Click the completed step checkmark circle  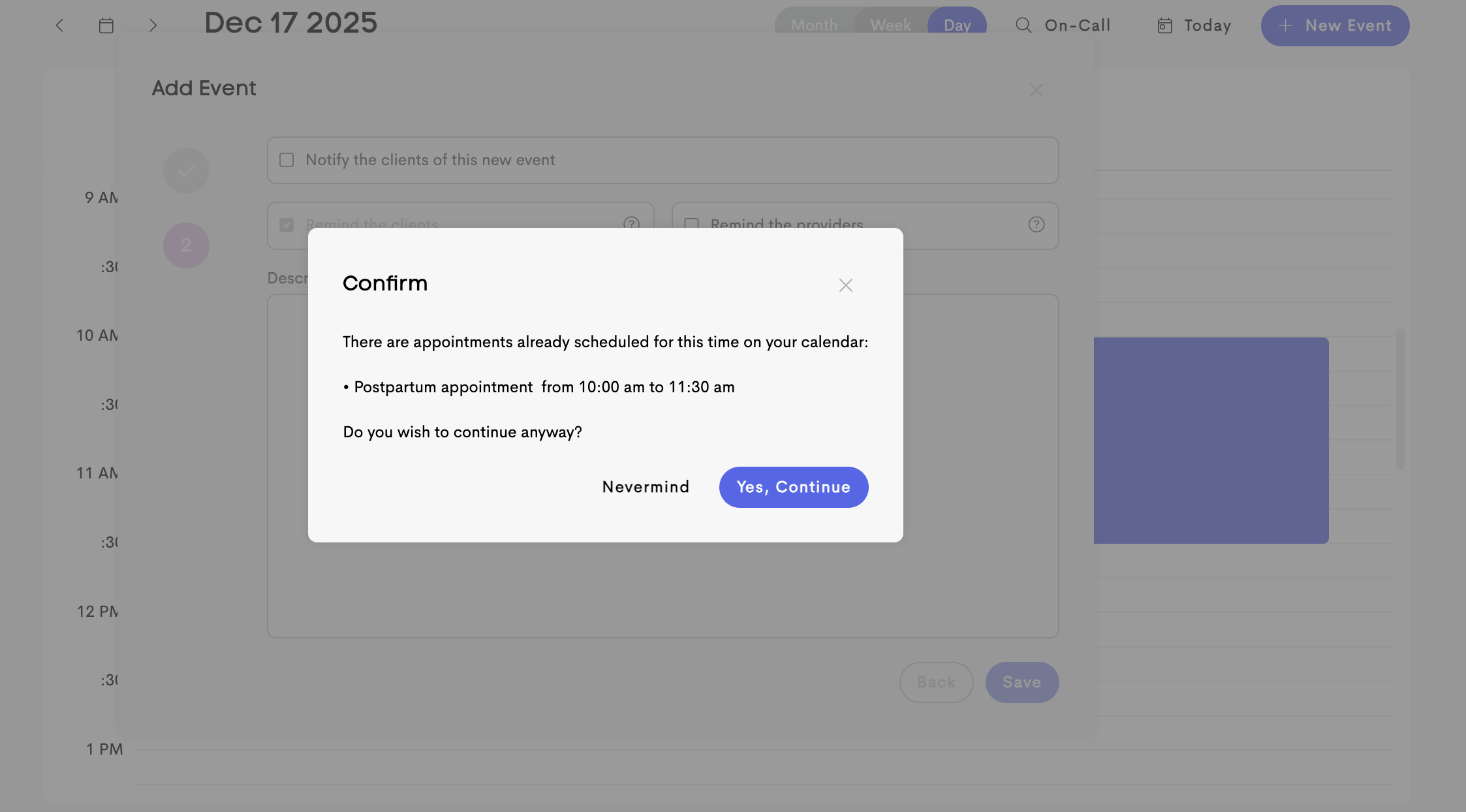point(186,170)
